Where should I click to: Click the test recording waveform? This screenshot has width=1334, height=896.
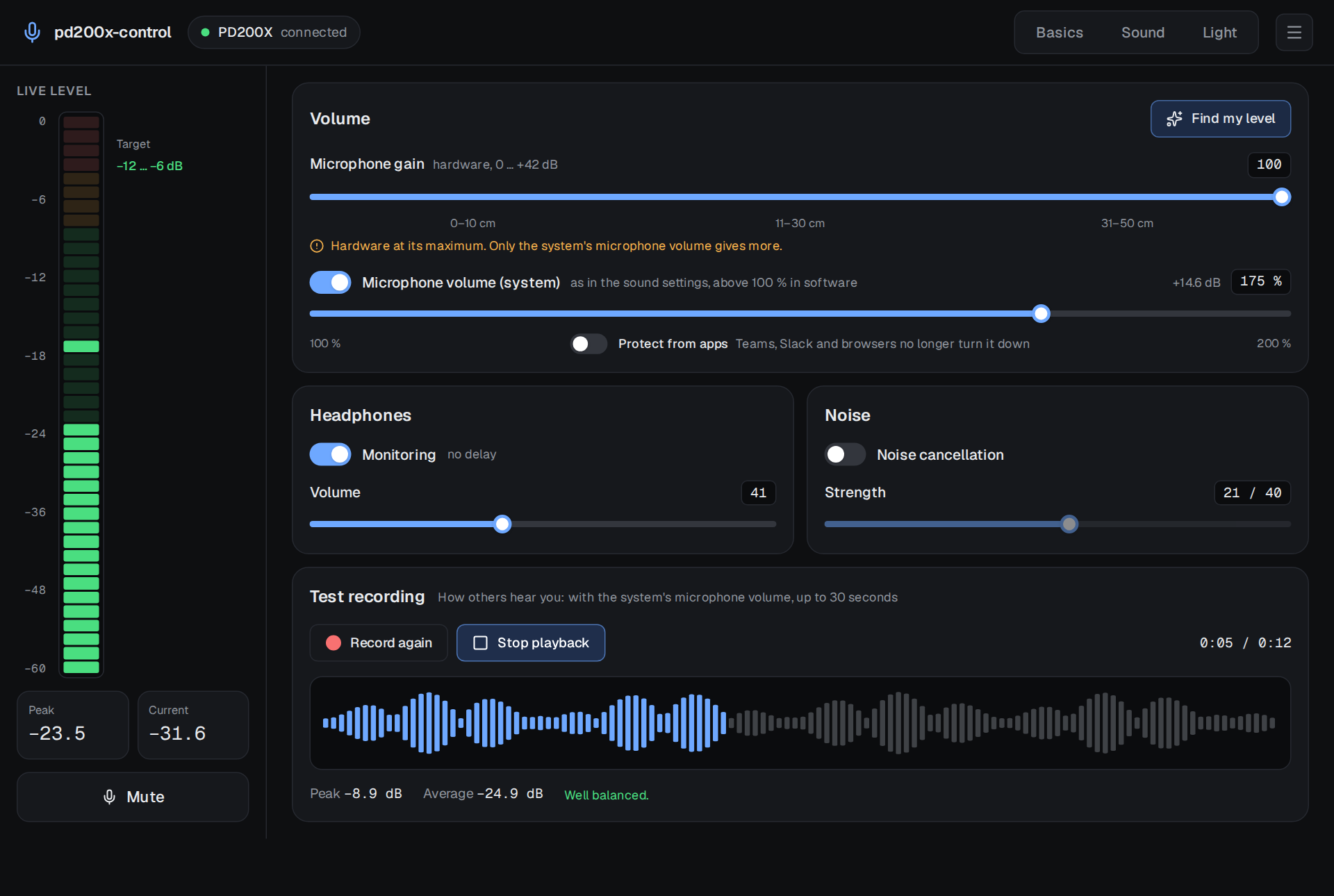point(800,723)
